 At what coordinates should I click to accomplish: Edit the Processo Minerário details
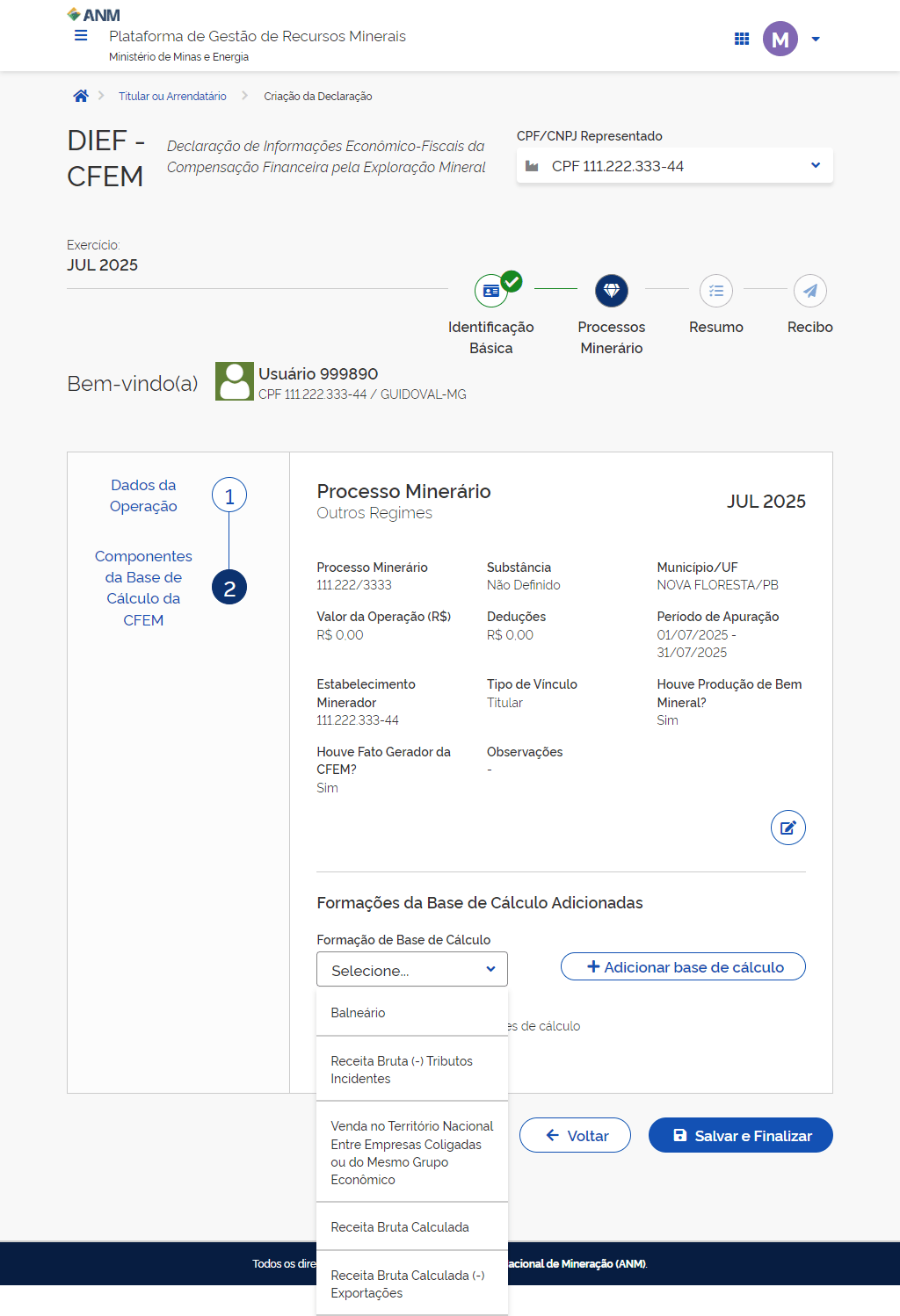pyautogui.click(x=787, y=828)
